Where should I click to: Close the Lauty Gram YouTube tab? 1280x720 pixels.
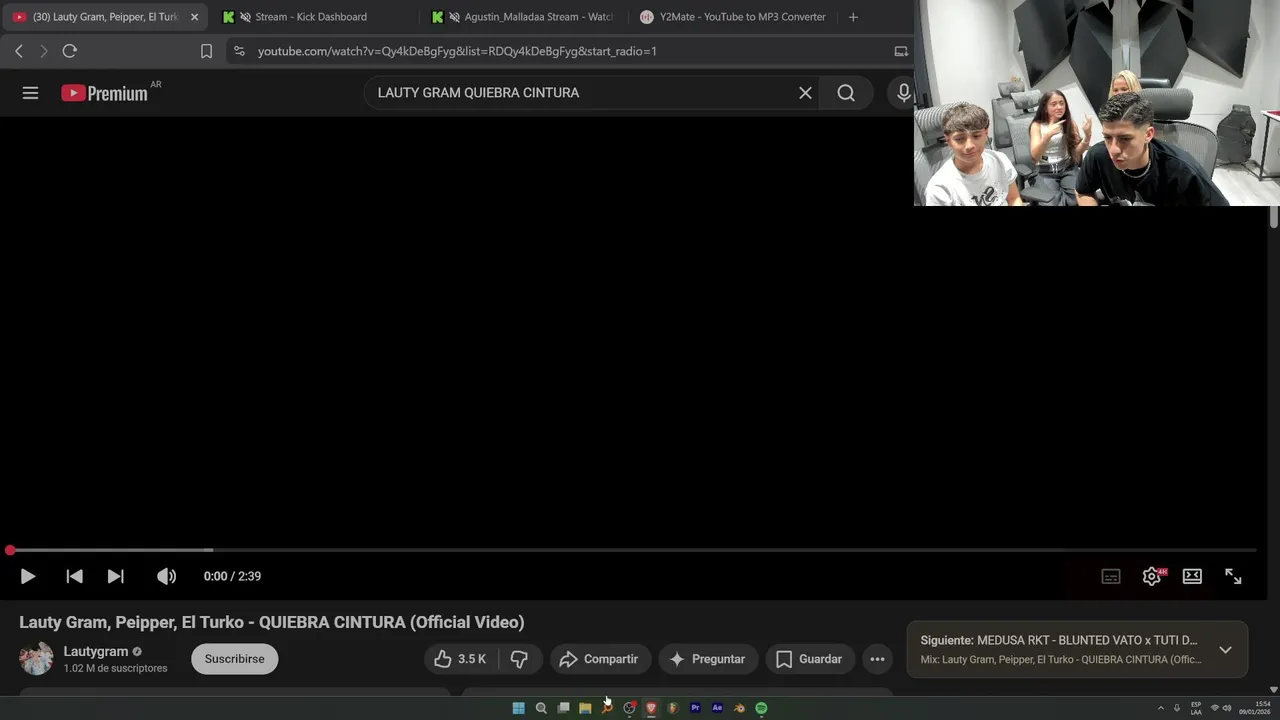tap(194, 17)
